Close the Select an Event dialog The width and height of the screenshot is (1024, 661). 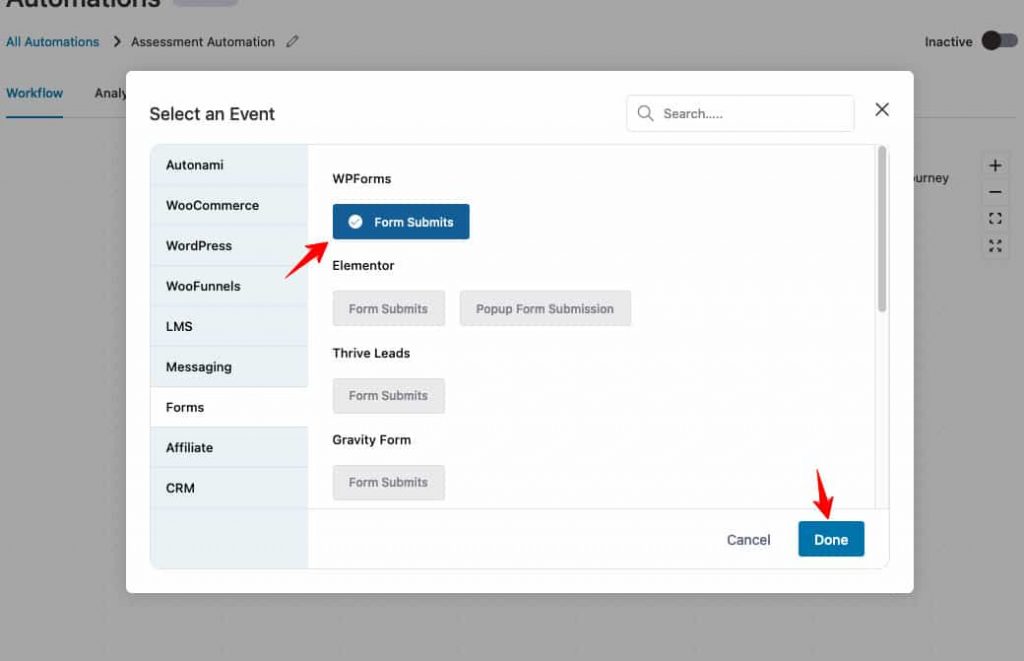[x=882, y=110]
